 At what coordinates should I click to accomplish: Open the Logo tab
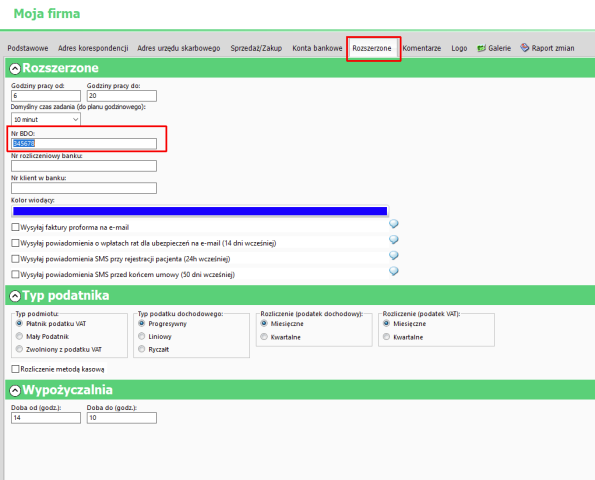(459, 48)
